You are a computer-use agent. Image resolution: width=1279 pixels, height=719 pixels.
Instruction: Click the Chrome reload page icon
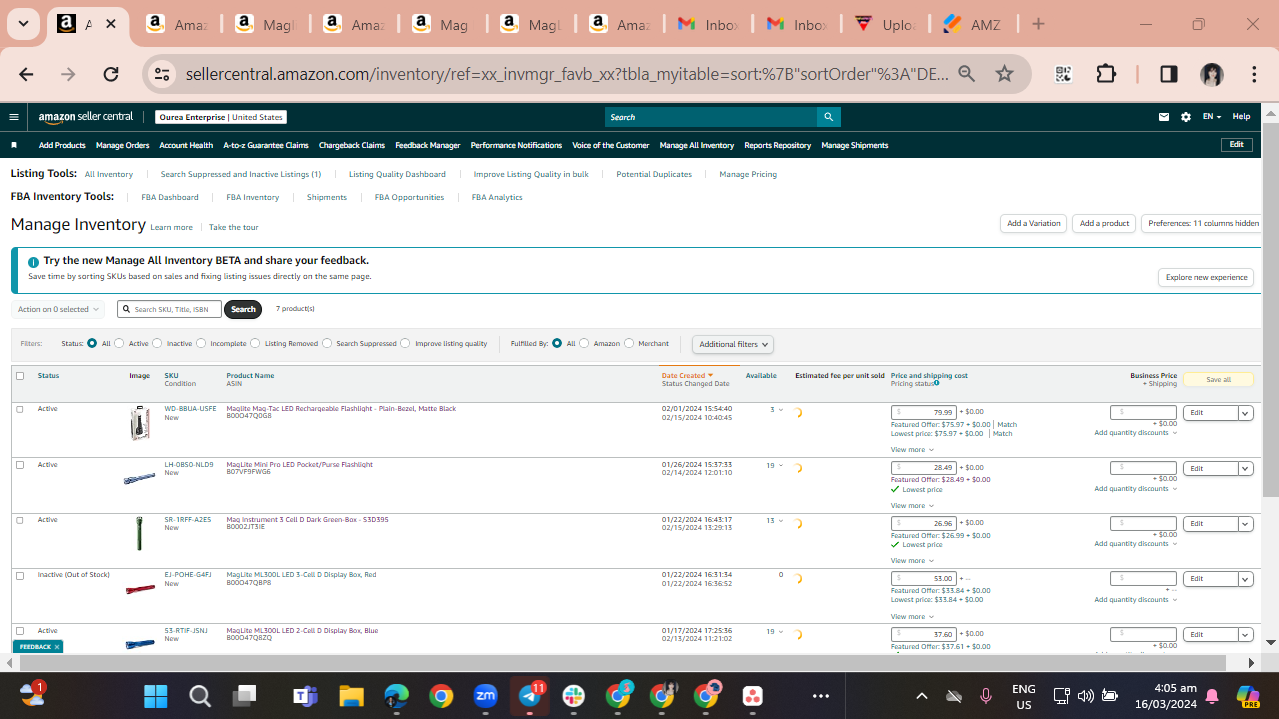tap(111, 74)
